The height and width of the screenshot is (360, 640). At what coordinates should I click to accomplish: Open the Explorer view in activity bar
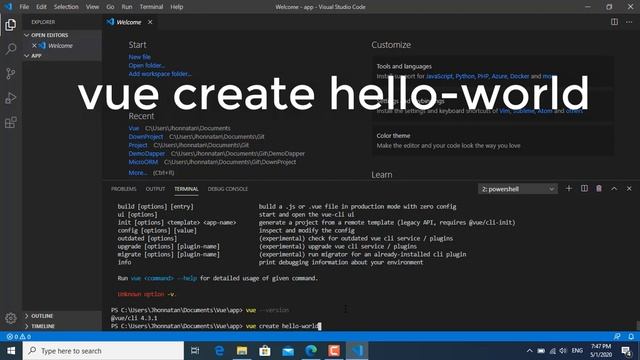(11, 25)
